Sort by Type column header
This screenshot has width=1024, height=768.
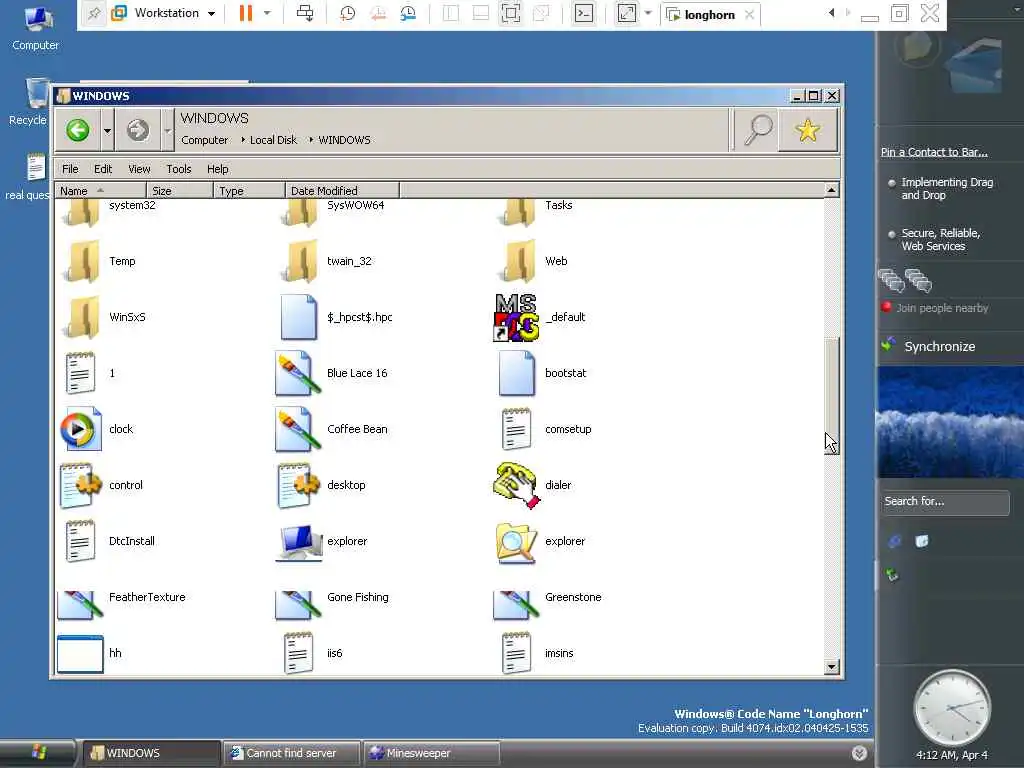click(x=249, y=191)
